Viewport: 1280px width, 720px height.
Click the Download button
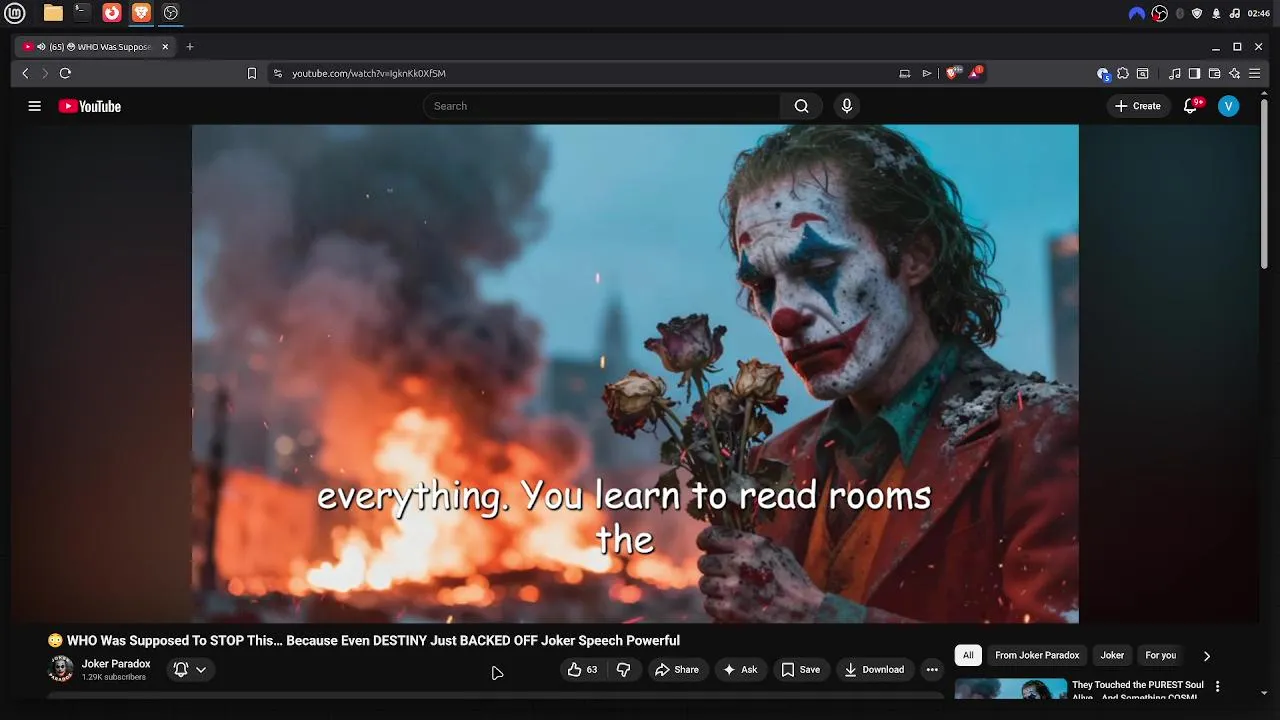(x=874, y=670)
